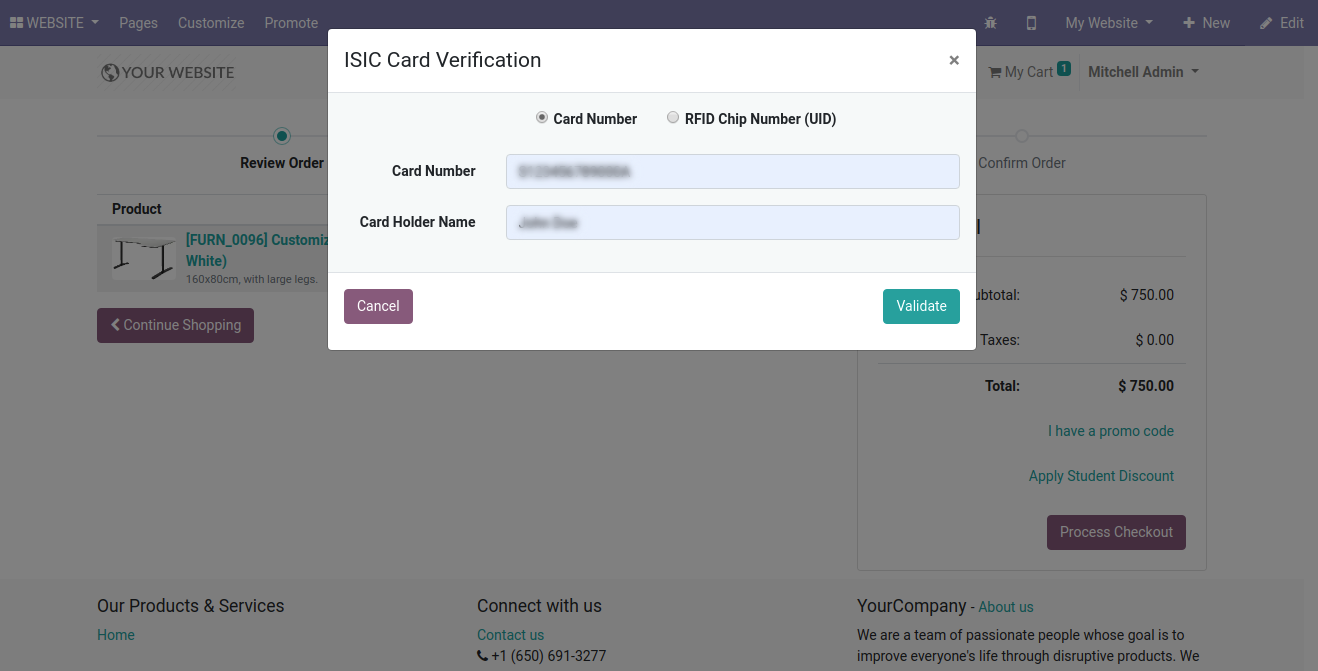
Task: Click Apply Student Discount link
Action: [1101, 476]
